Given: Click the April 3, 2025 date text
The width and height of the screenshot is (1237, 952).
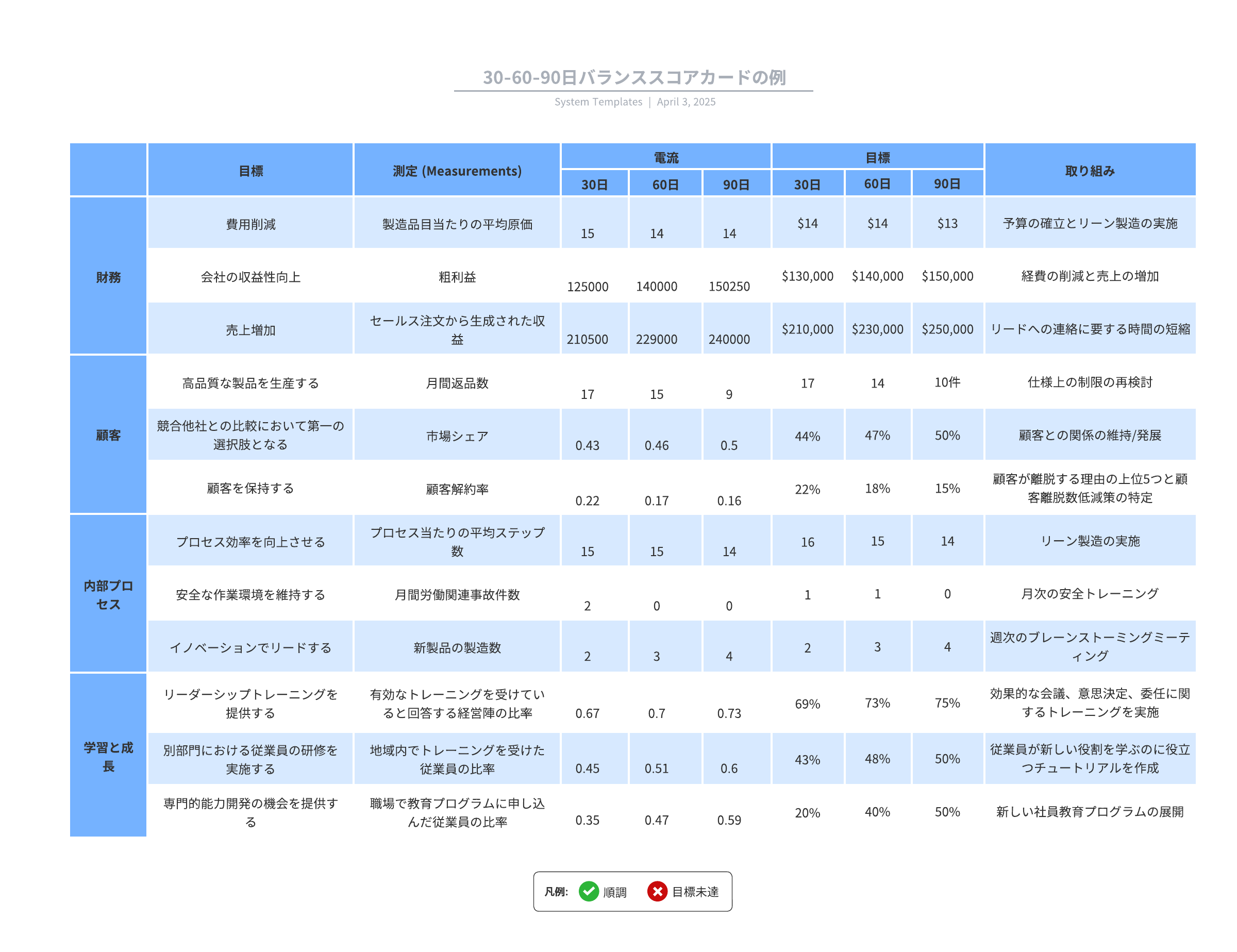Looking at the screenshot, I should (686, 102).
